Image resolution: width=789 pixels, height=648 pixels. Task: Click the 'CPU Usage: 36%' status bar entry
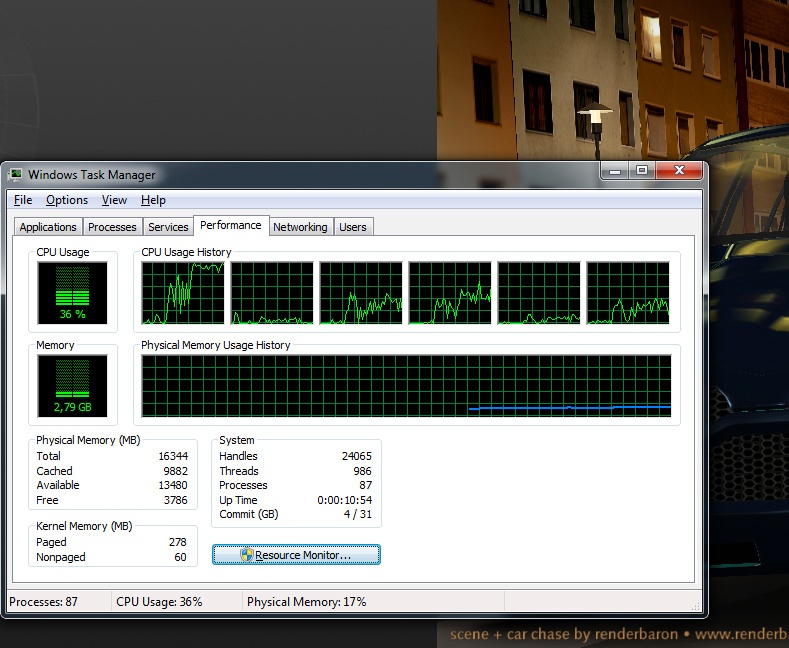(159, 602)
